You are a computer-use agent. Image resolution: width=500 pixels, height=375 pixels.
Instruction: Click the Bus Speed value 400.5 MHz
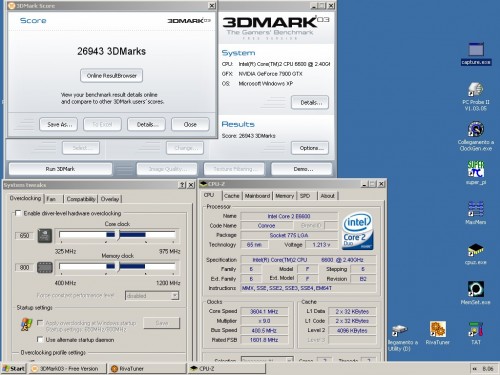coord(264,330)
